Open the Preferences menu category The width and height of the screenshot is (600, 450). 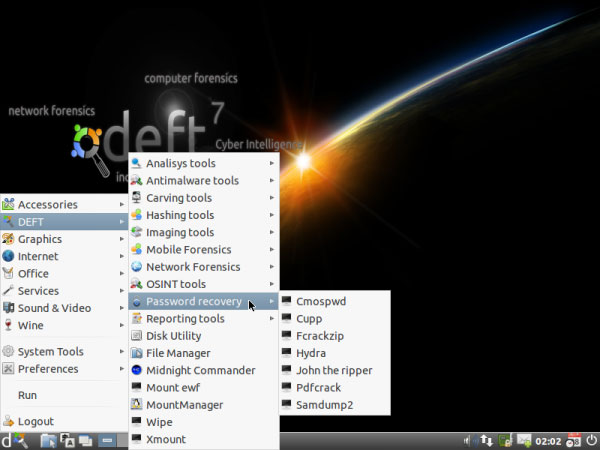(x=64, y=368)
